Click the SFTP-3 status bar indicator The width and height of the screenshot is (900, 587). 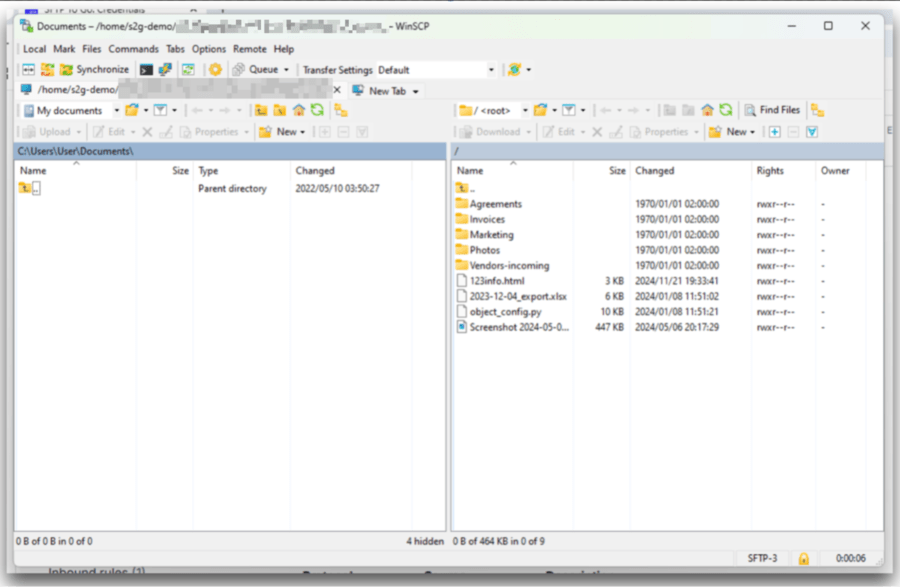coord(761,557)
